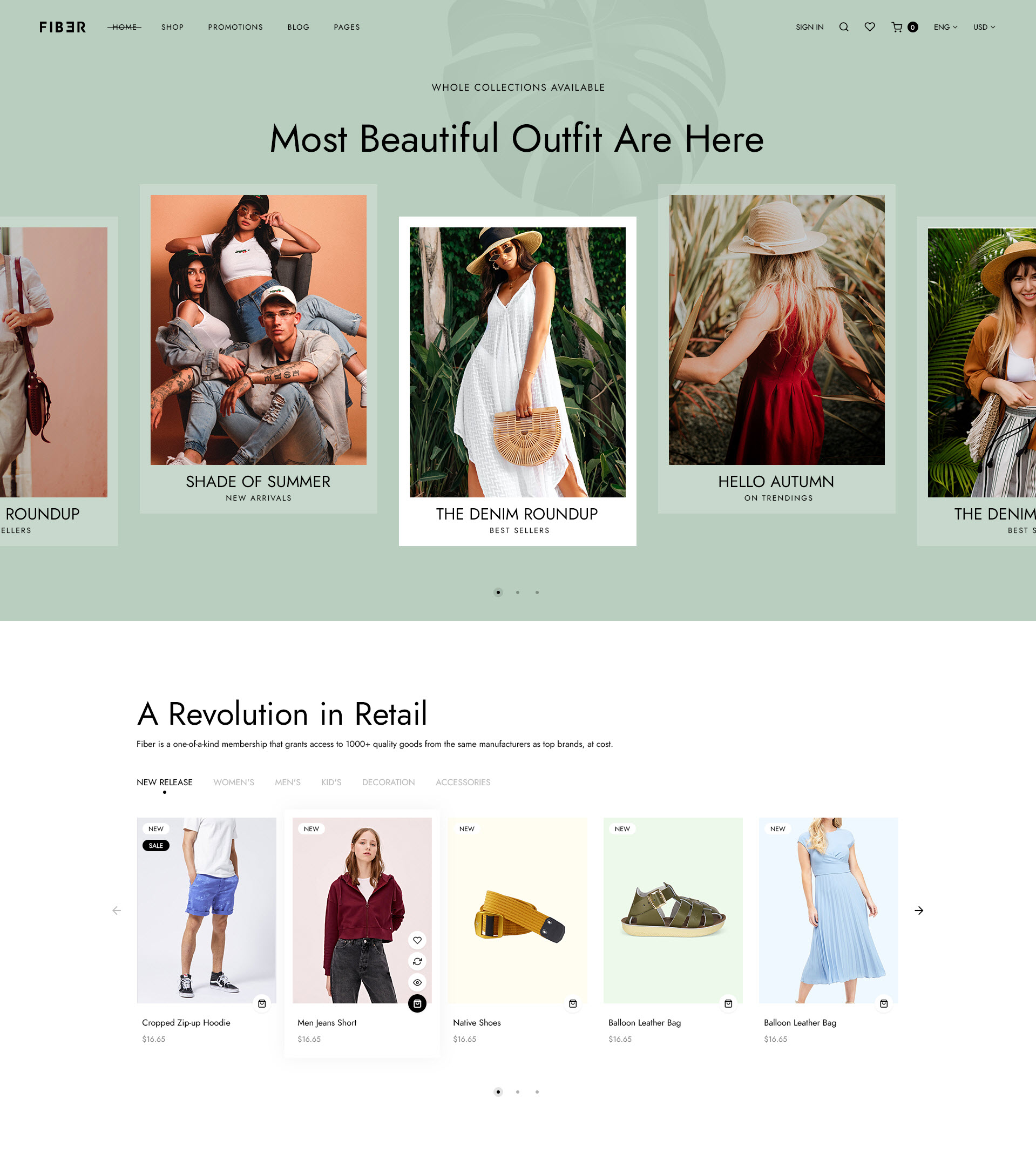Open the PAGES menu
This screenshot has height=1153, width=1036.
pyautogui.click(x=347, y=27)
